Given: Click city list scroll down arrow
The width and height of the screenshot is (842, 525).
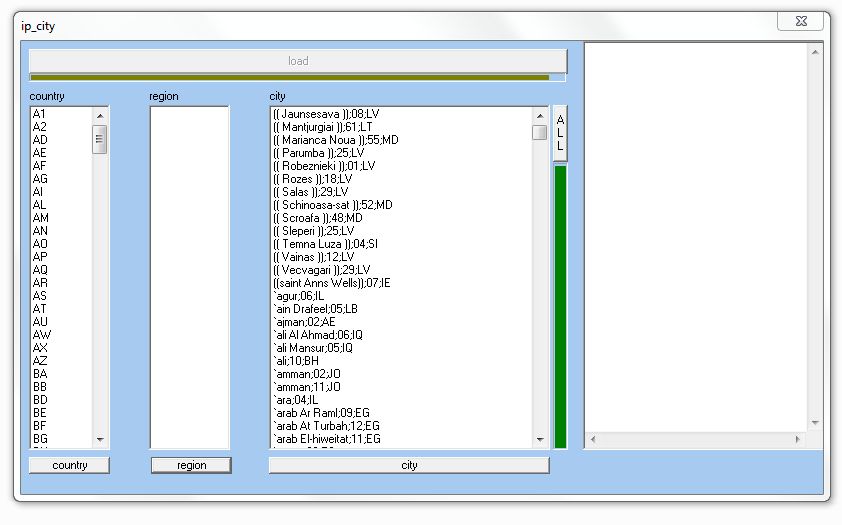Looking at the screenshot, I should [x=540, y=439].
